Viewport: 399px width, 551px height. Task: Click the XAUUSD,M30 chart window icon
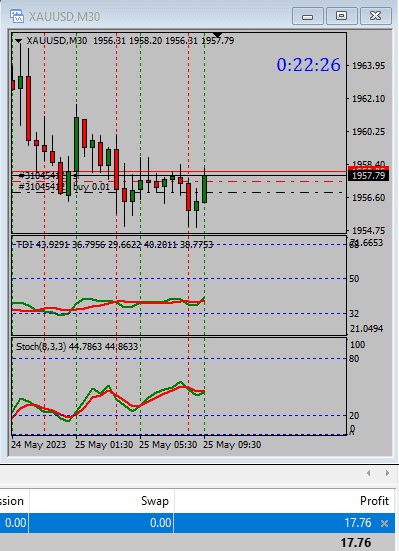[x=17, y=16]
